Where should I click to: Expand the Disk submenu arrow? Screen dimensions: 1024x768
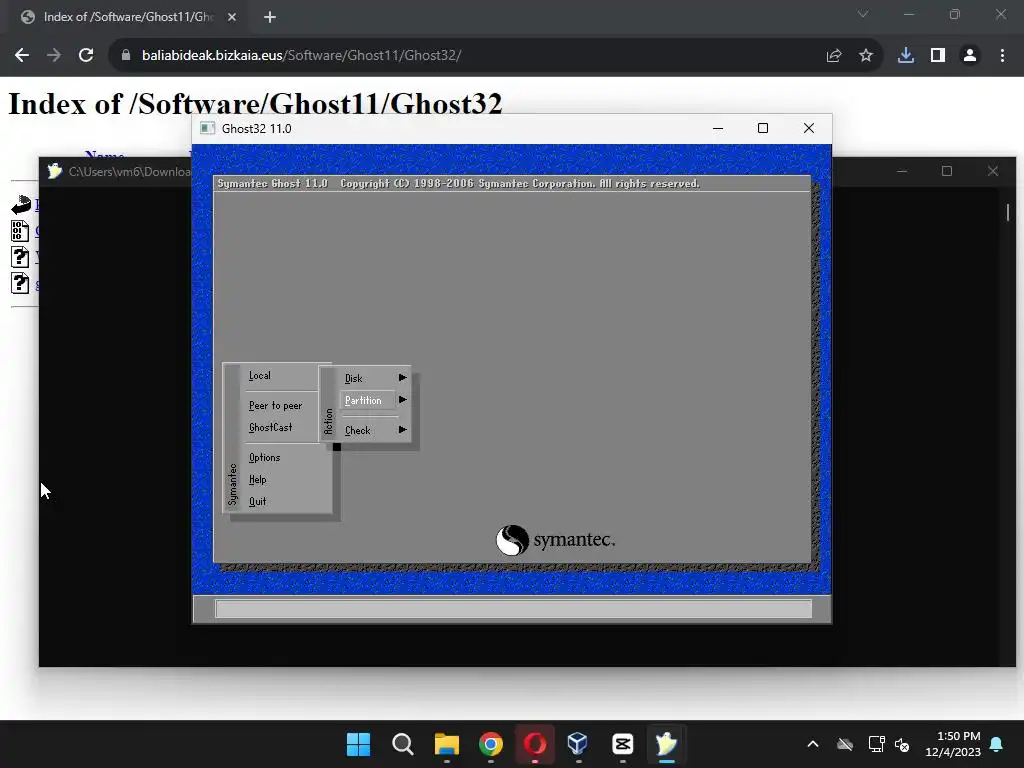pos(403,377)
